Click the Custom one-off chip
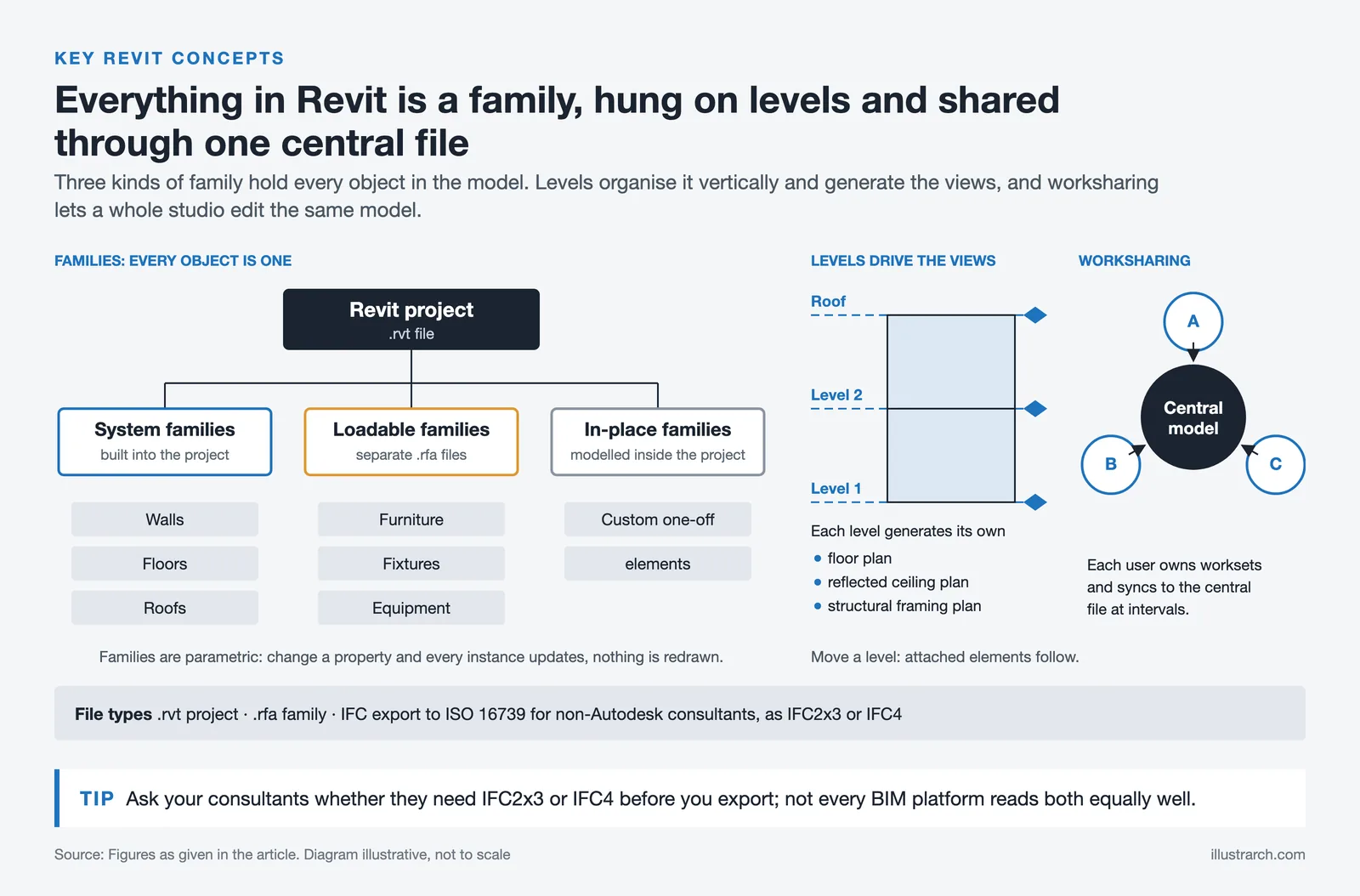 [x=658, y=519]
